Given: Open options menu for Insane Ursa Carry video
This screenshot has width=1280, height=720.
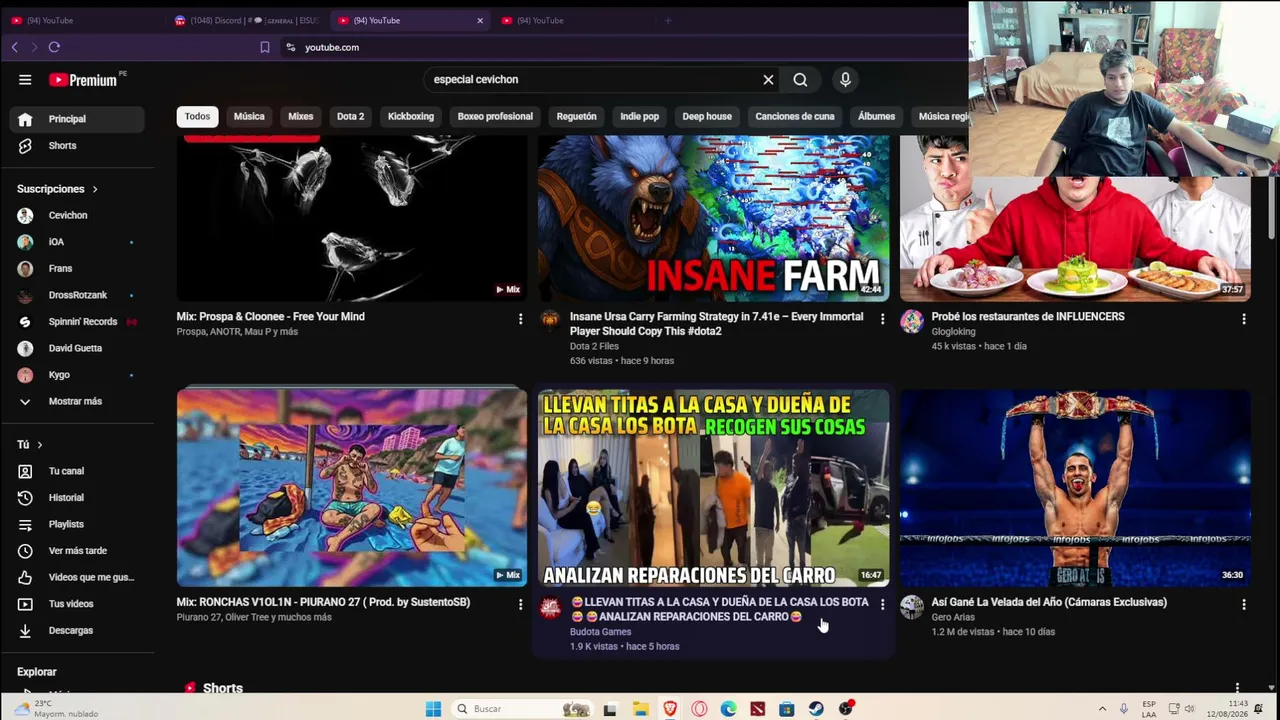Looking at the screenshot, I should coord(882,318).
